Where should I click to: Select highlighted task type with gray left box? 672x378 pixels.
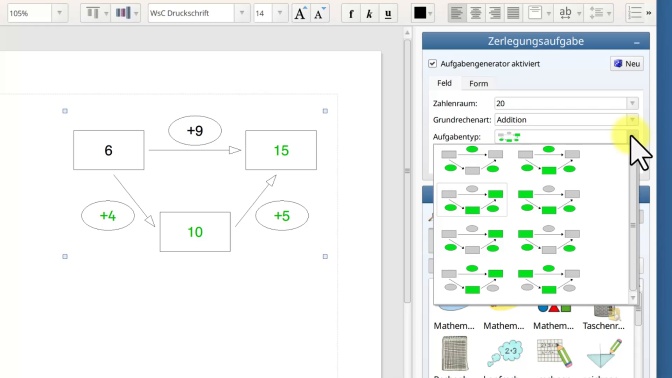[x=471, y=200]
